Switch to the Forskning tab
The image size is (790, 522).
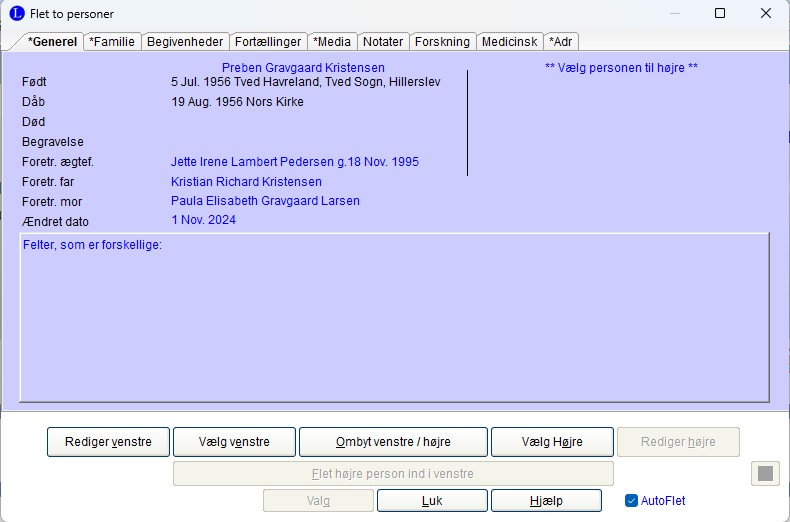(x=442, y=42)
